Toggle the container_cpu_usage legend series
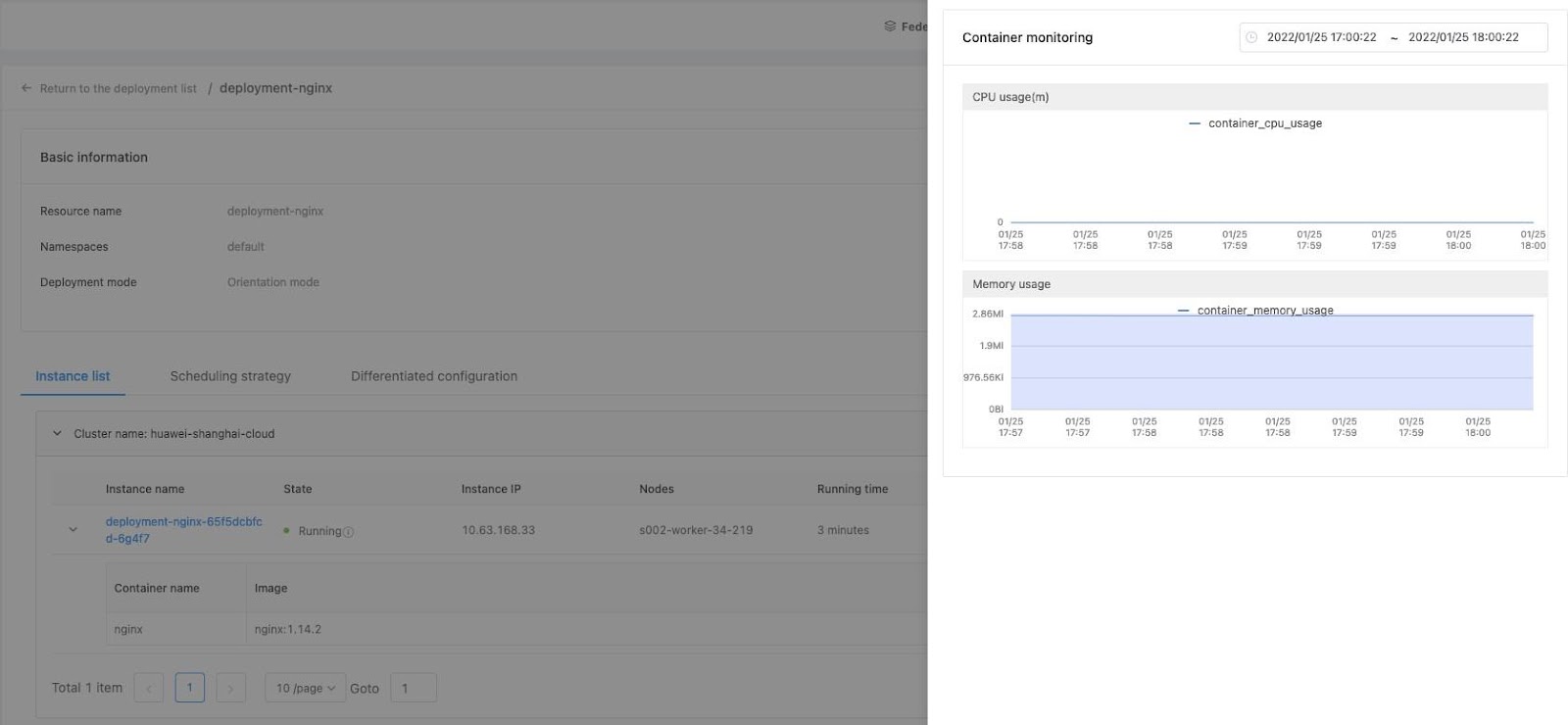Image resolution: width=1568 pixels, height=725 pixels. click(1255, 123)
